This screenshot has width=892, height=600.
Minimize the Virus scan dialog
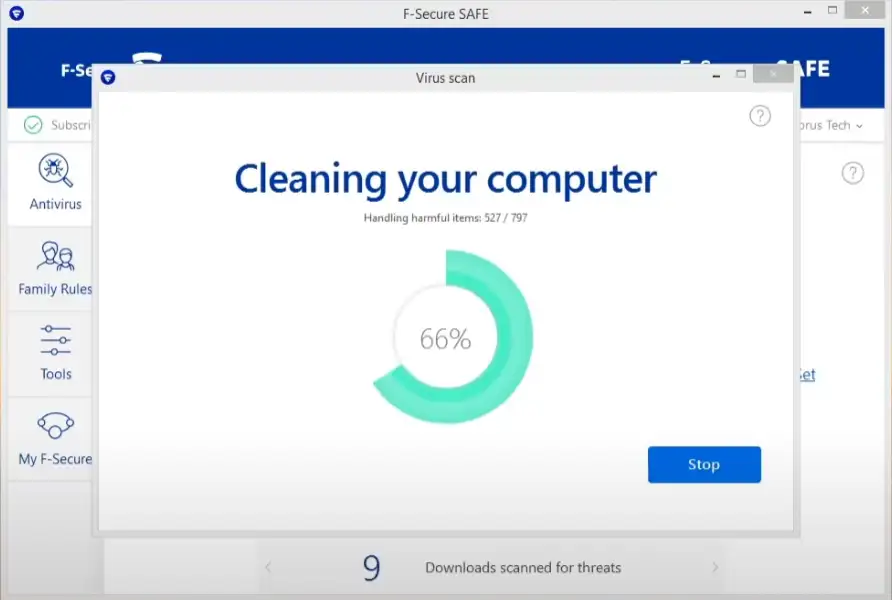(715, 74)
